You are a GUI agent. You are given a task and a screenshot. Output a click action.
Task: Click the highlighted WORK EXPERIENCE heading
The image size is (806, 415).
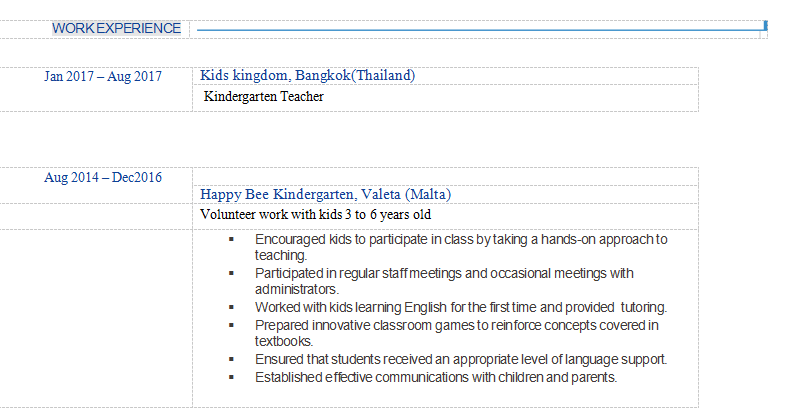(117, 28)
